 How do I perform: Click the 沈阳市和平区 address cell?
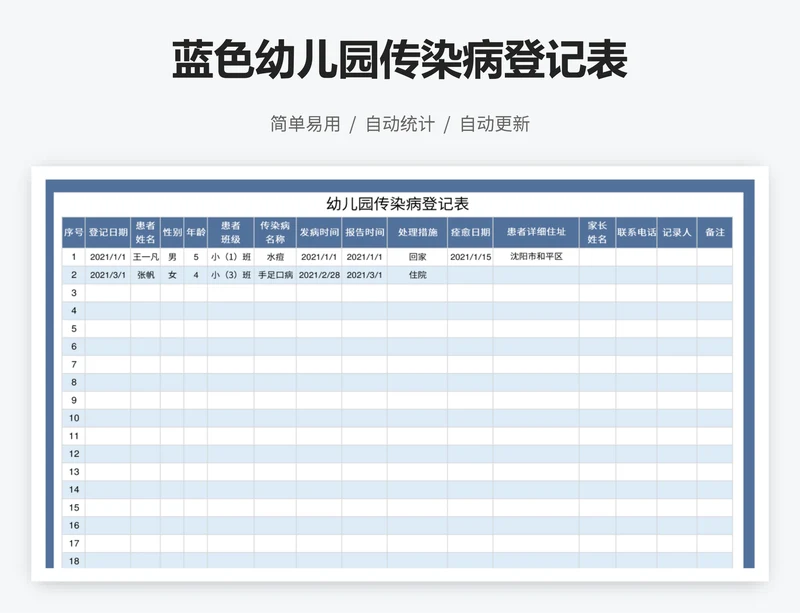click(x=536, y=257)
